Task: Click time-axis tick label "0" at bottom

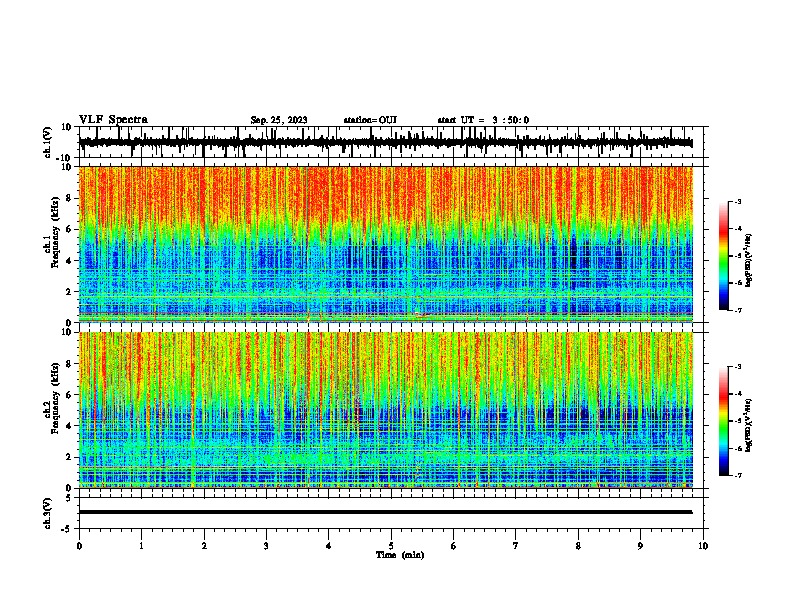Action: point(79,546)
